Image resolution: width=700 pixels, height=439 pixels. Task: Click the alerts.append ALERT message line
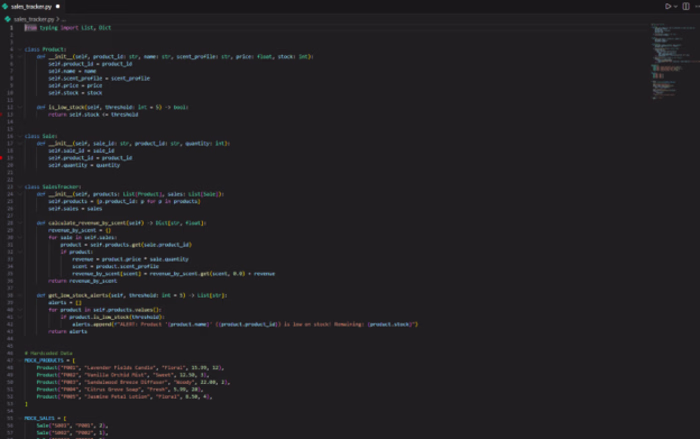point(245,324)
